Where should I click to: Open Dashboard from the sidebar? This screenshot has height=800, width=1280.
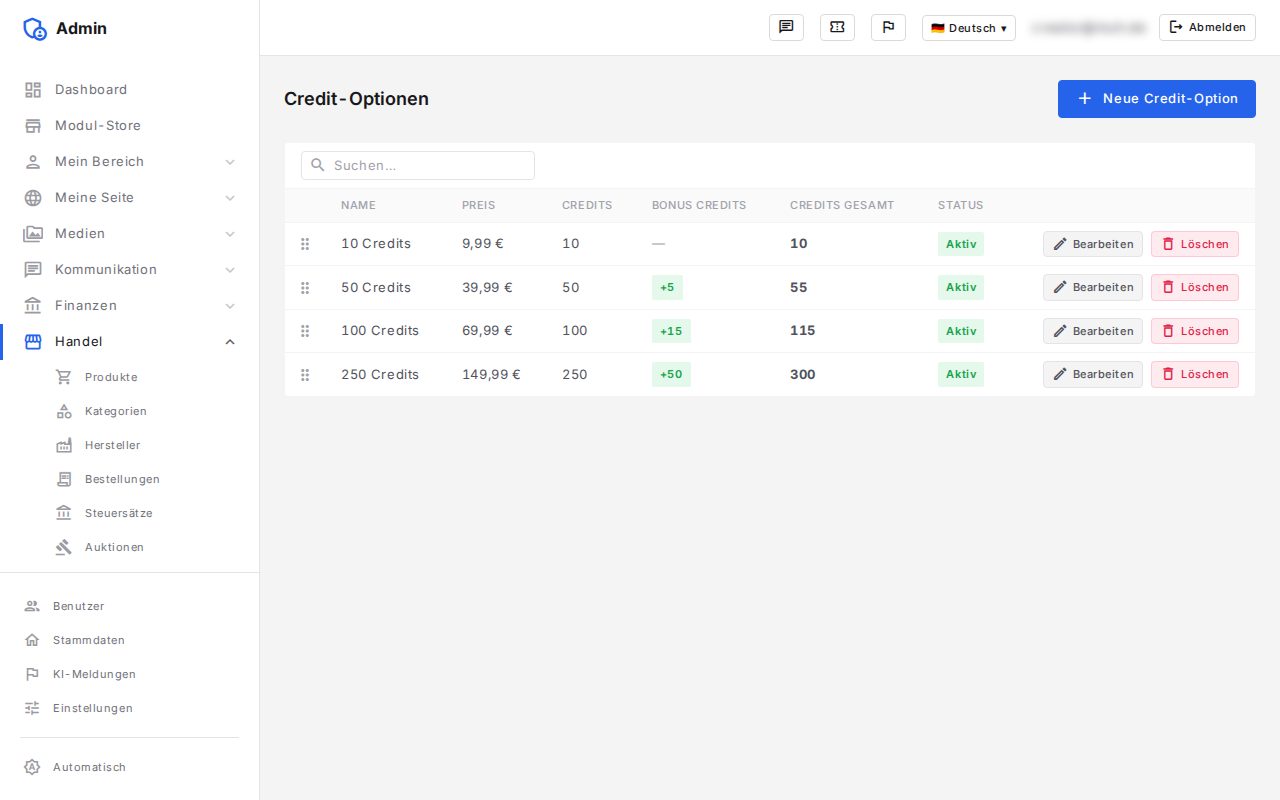[x=129, y=90]
